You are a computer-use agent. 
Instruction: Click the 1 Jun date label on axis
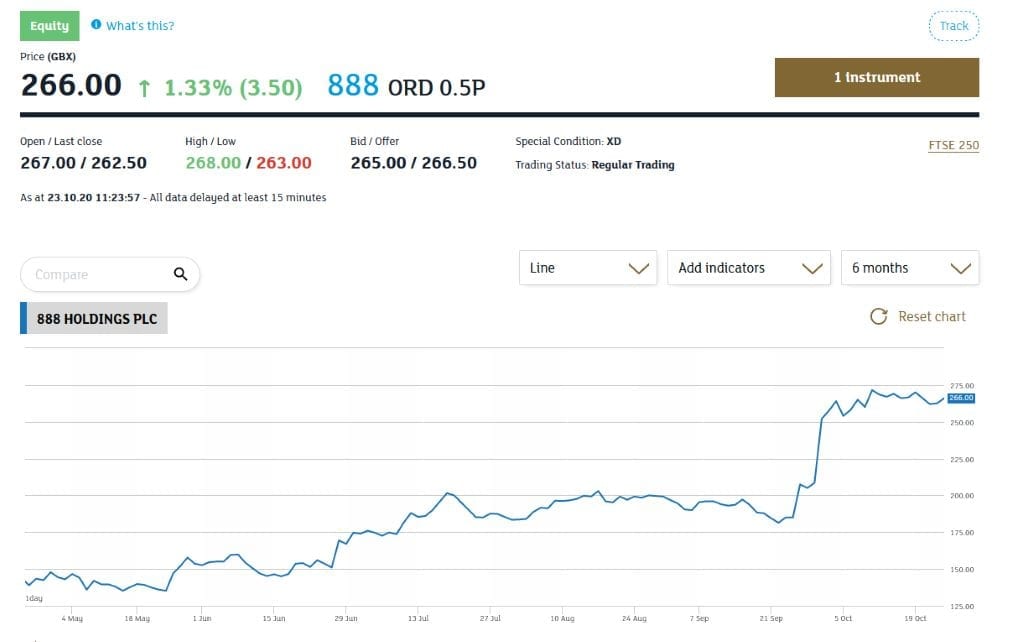(x=202, y=618)
